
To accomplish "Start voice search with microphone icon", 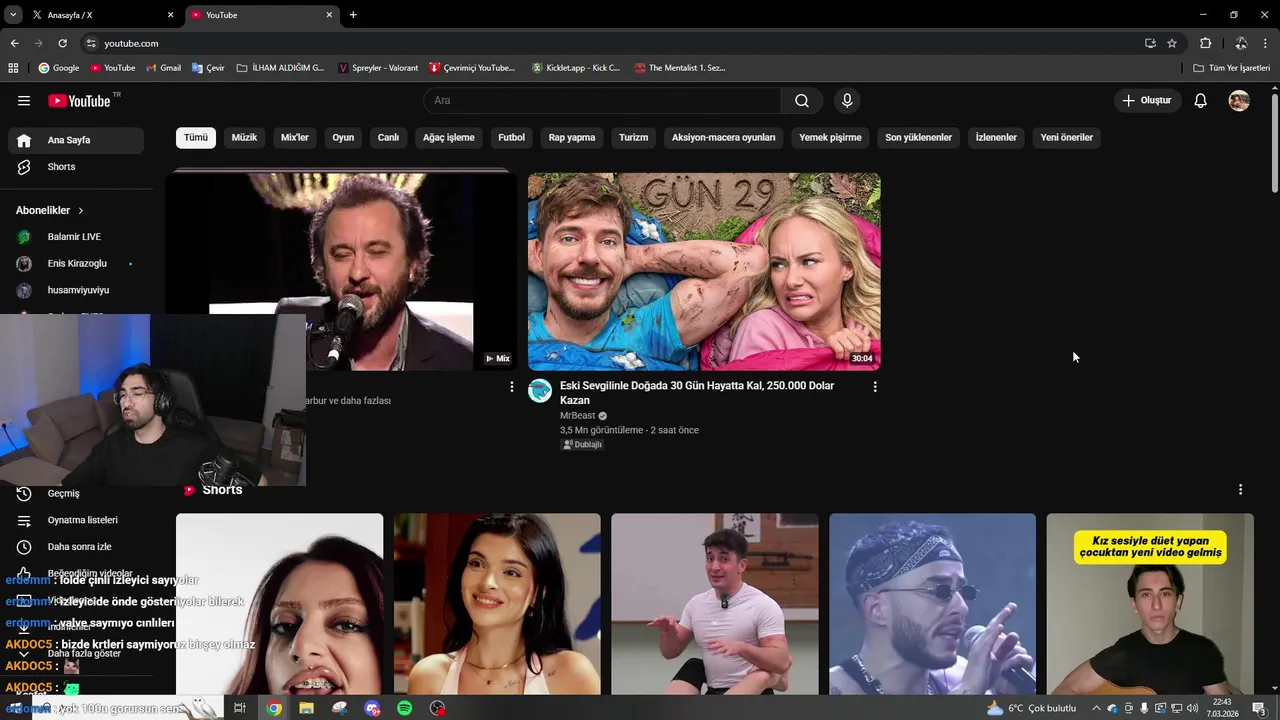I will click(x=847, y=100).
